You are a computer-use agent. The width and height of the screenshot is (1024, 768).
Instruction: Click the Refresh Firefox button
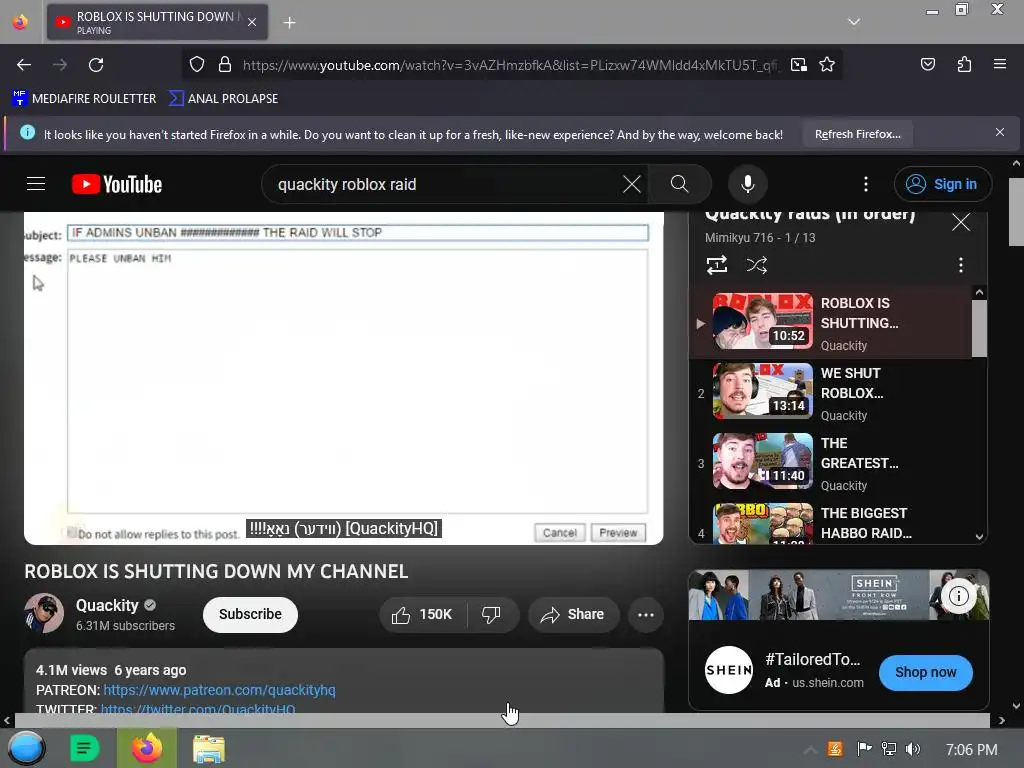point(857,134)
